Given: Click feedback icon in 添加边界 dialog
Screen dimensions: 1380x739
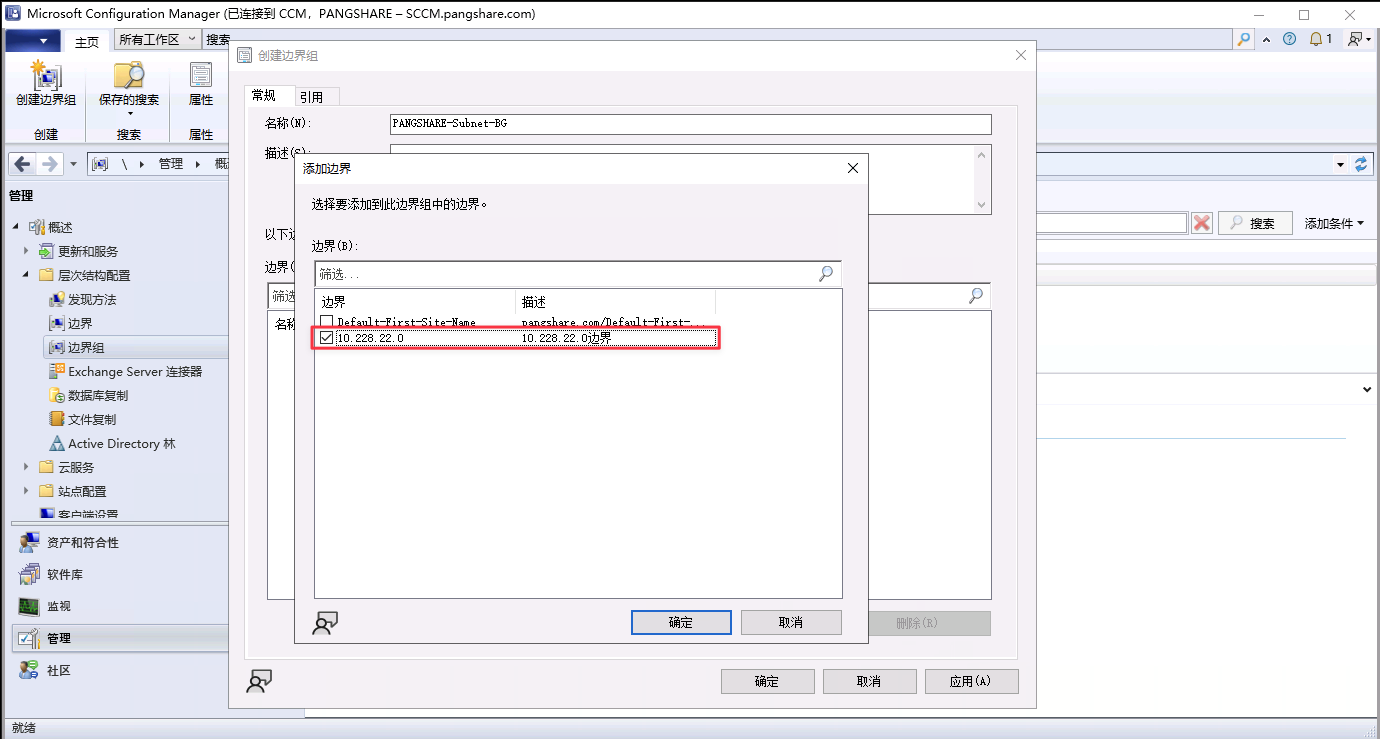Looking at the screenshot, I should [x=326, y=623].
